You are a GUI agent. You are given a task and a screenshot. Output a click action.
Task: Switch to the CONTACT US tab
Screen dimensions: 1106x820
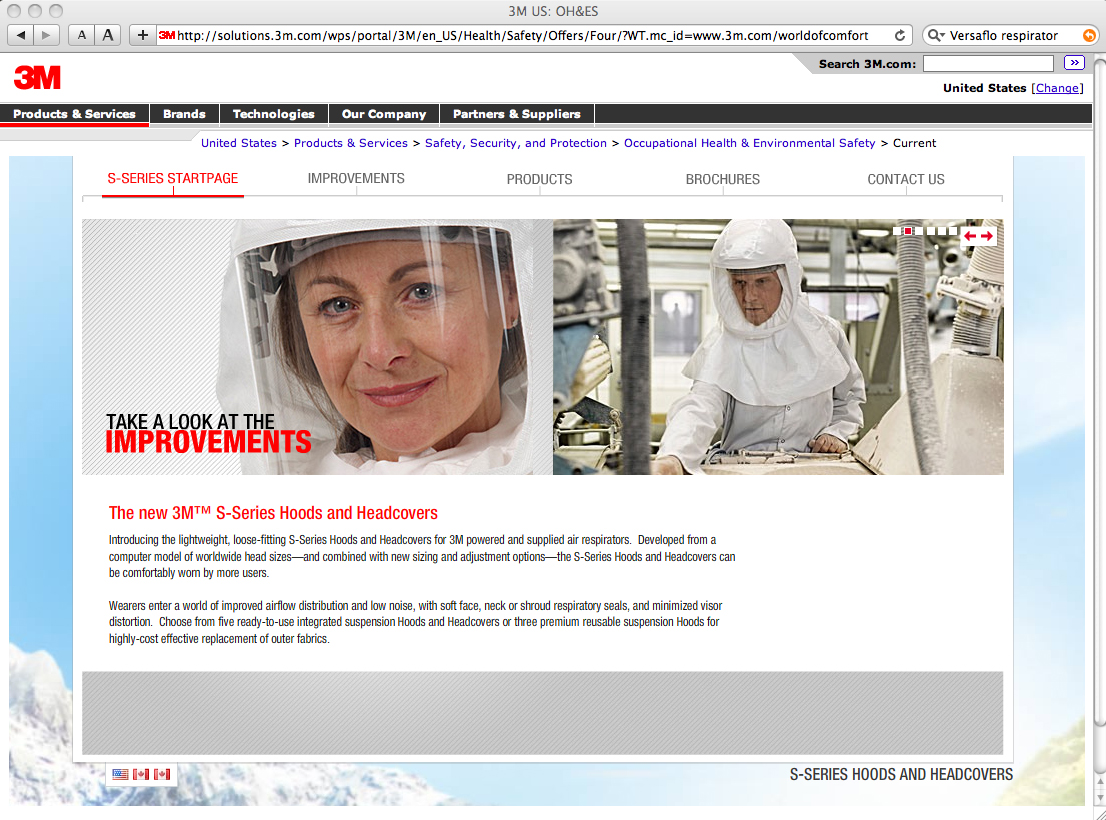(x=906, y=180)
